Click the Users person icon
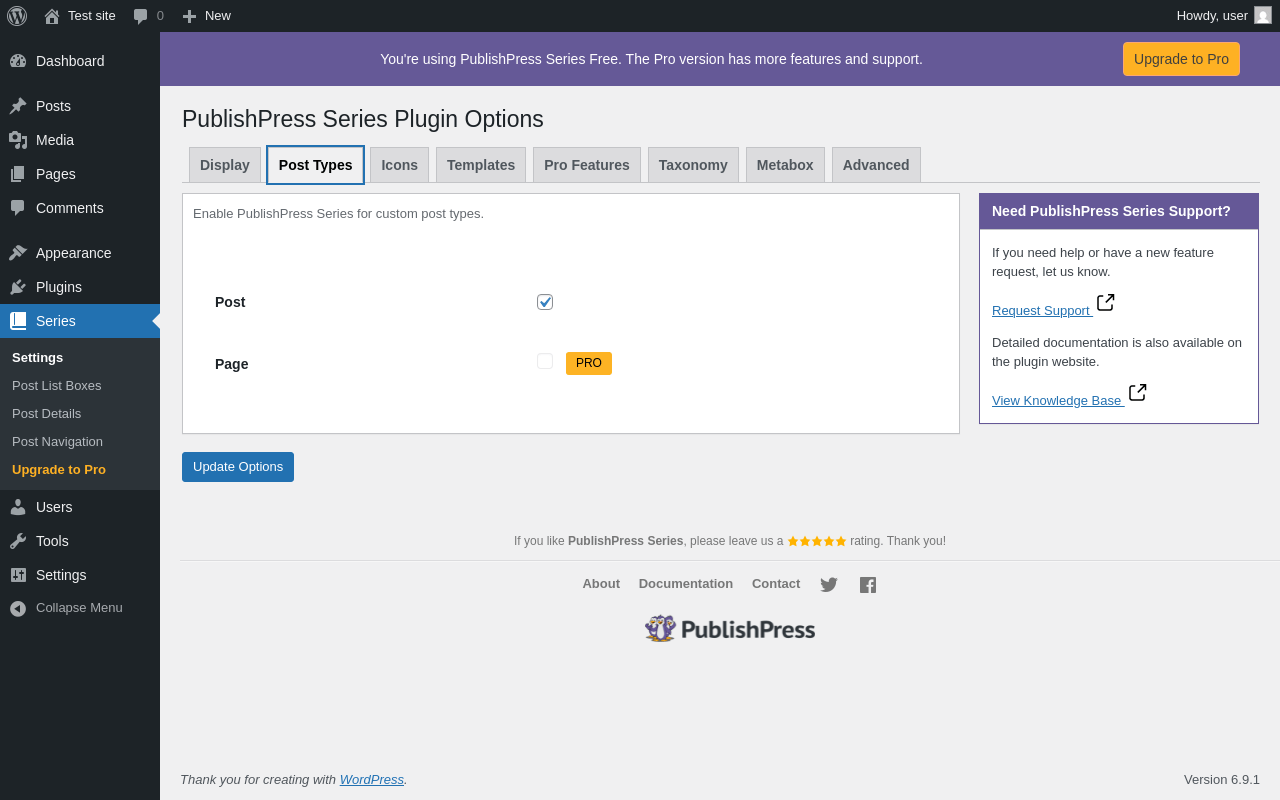The width and height of the screenshot is (1280, 800). click(18, 507)
